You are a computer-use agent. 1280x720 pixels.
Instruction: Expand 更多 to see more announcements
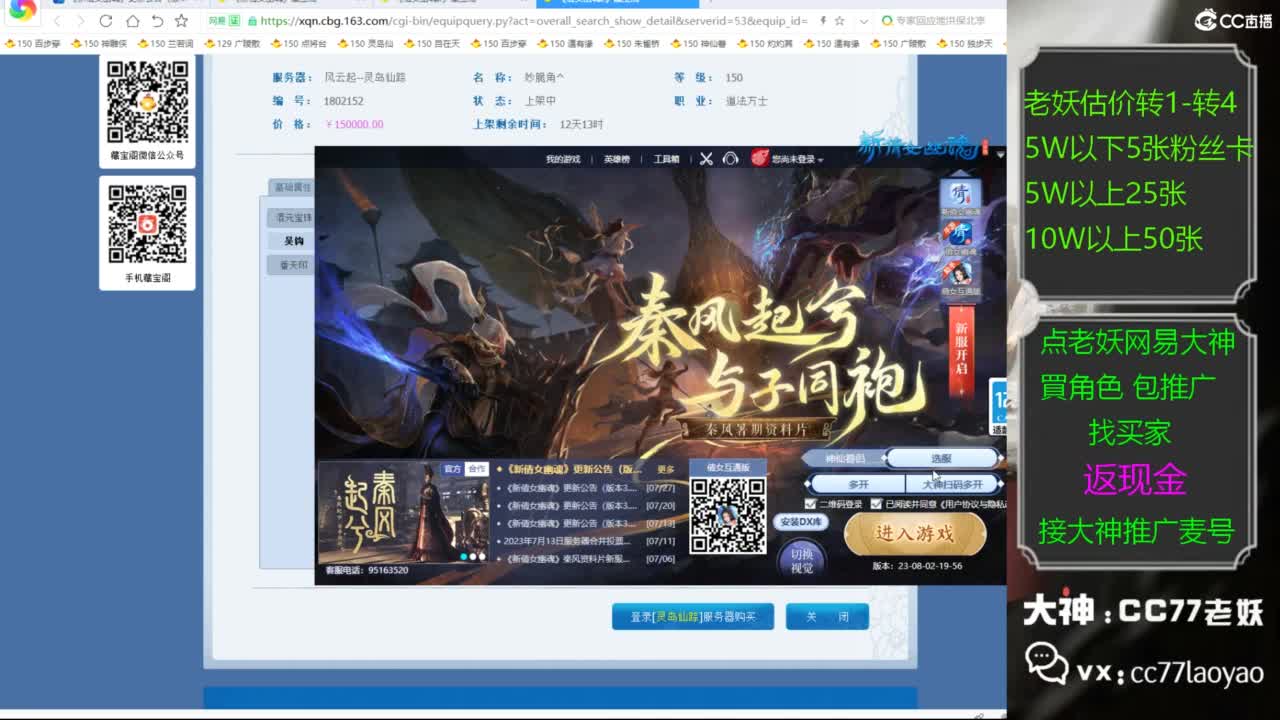point(665,468)
